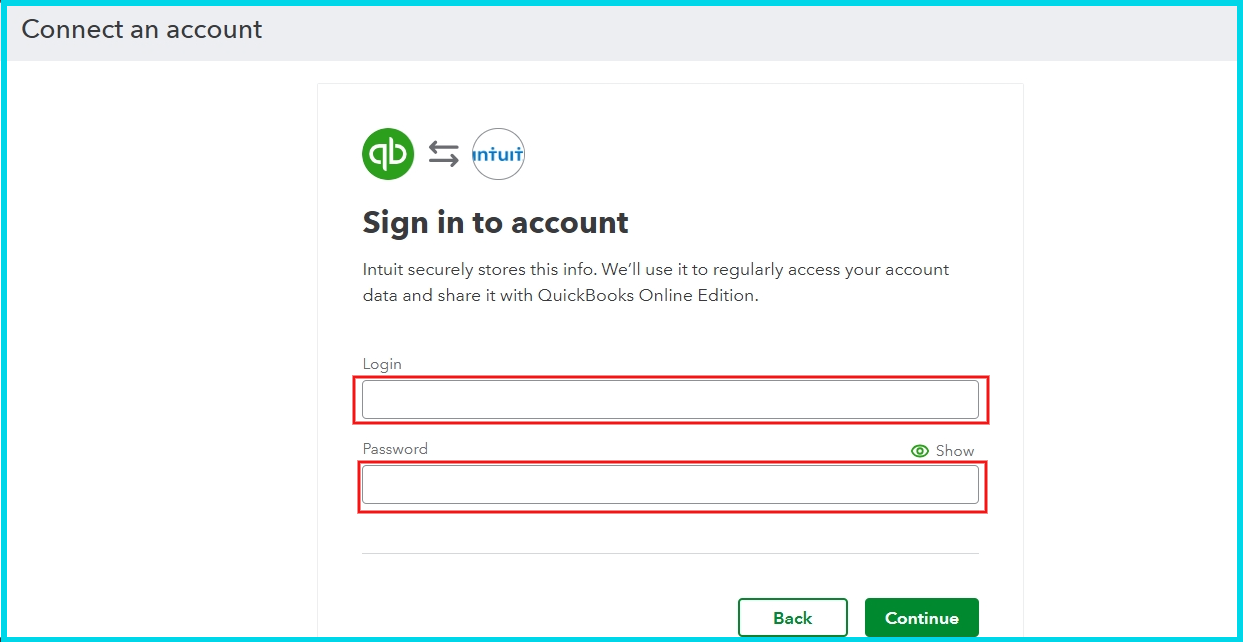The width and height of the screenshot is (1243, 642).
Task: Click the "Show" text beside the eye icon
Action: pos(955,451)
